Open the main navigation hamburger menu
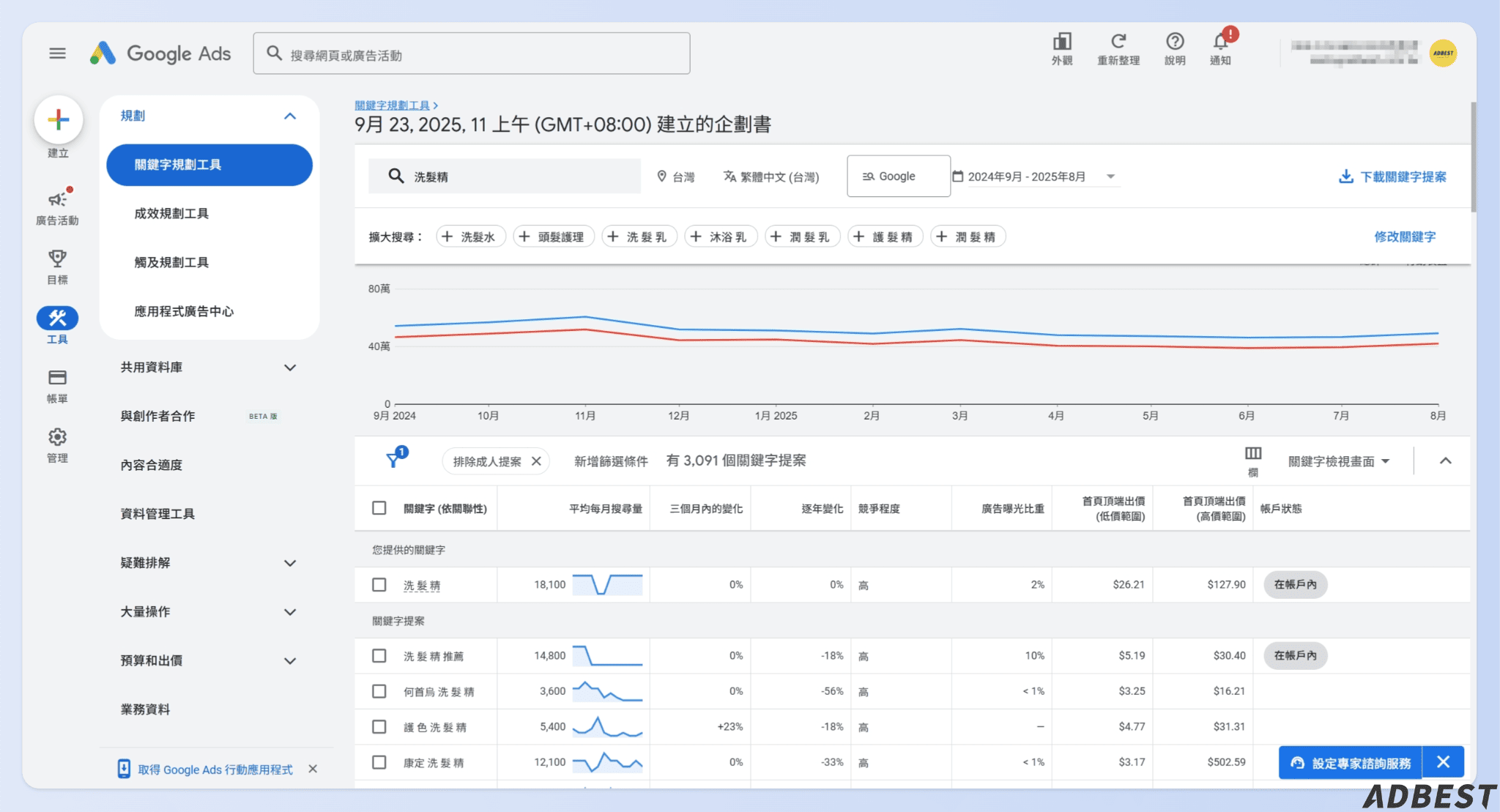The image size is (1500, 812). coord(57,53)
